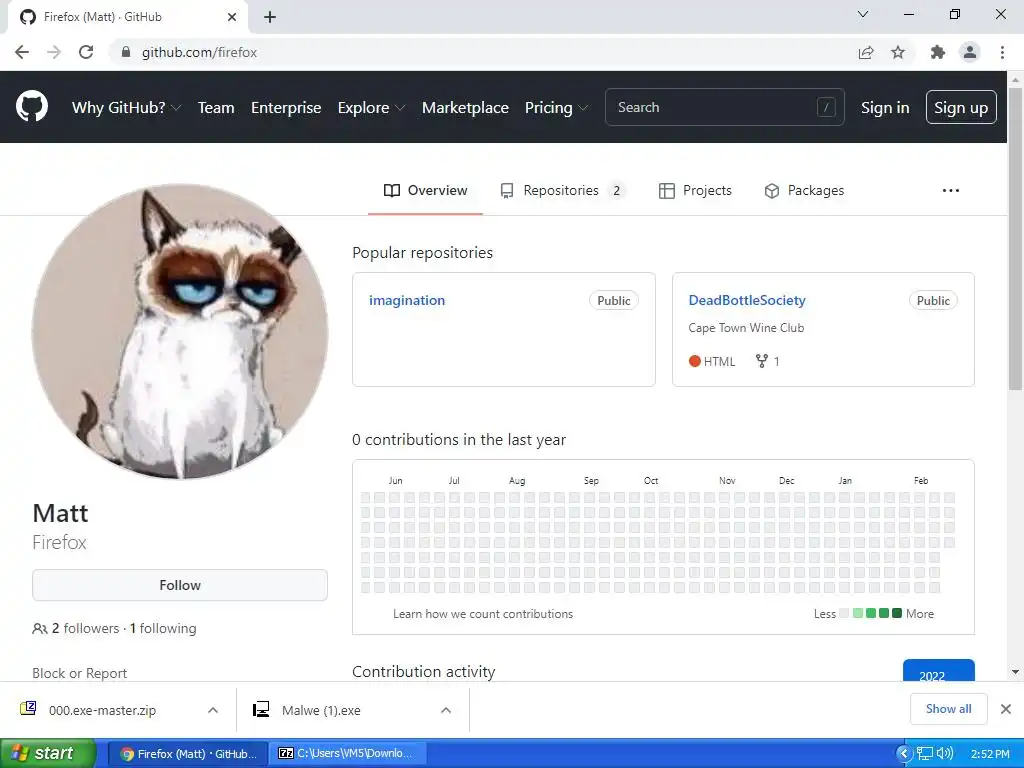Expand hidden tray icons arrow

[904, 754]
